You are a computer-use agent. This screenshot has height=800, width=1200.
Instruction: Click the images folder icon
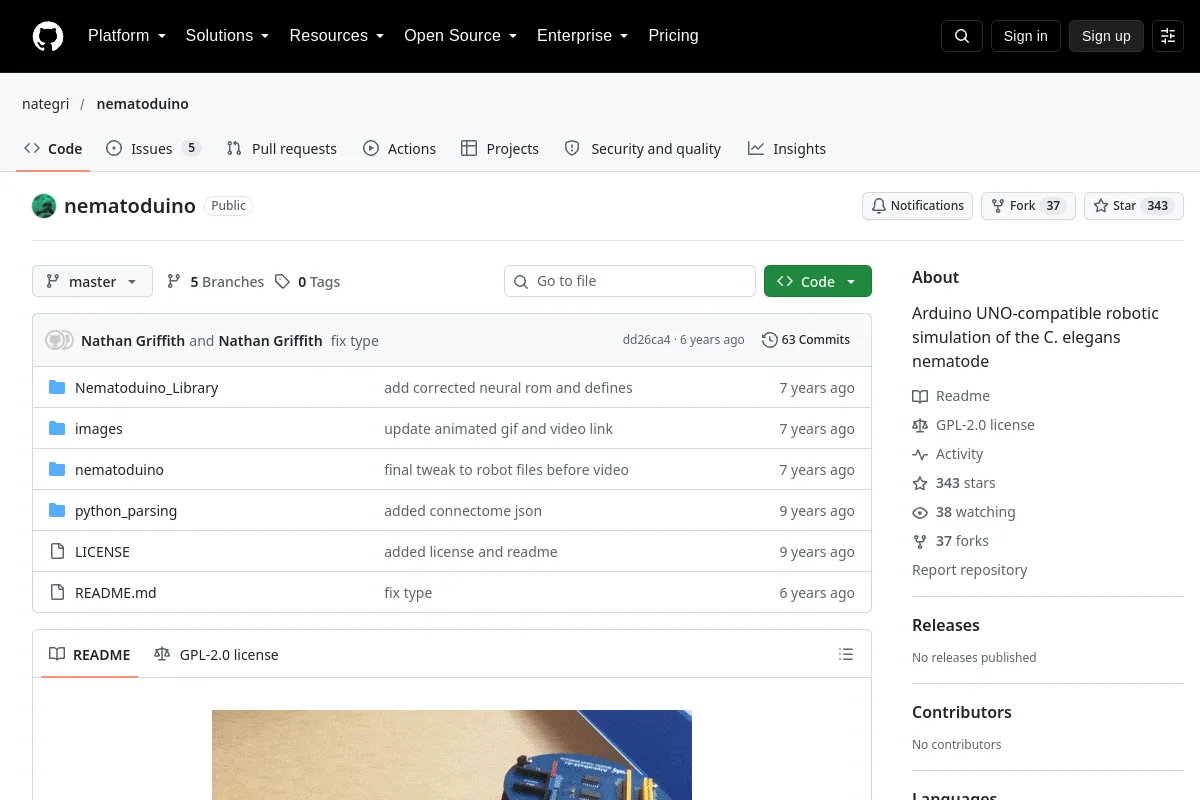57,429
